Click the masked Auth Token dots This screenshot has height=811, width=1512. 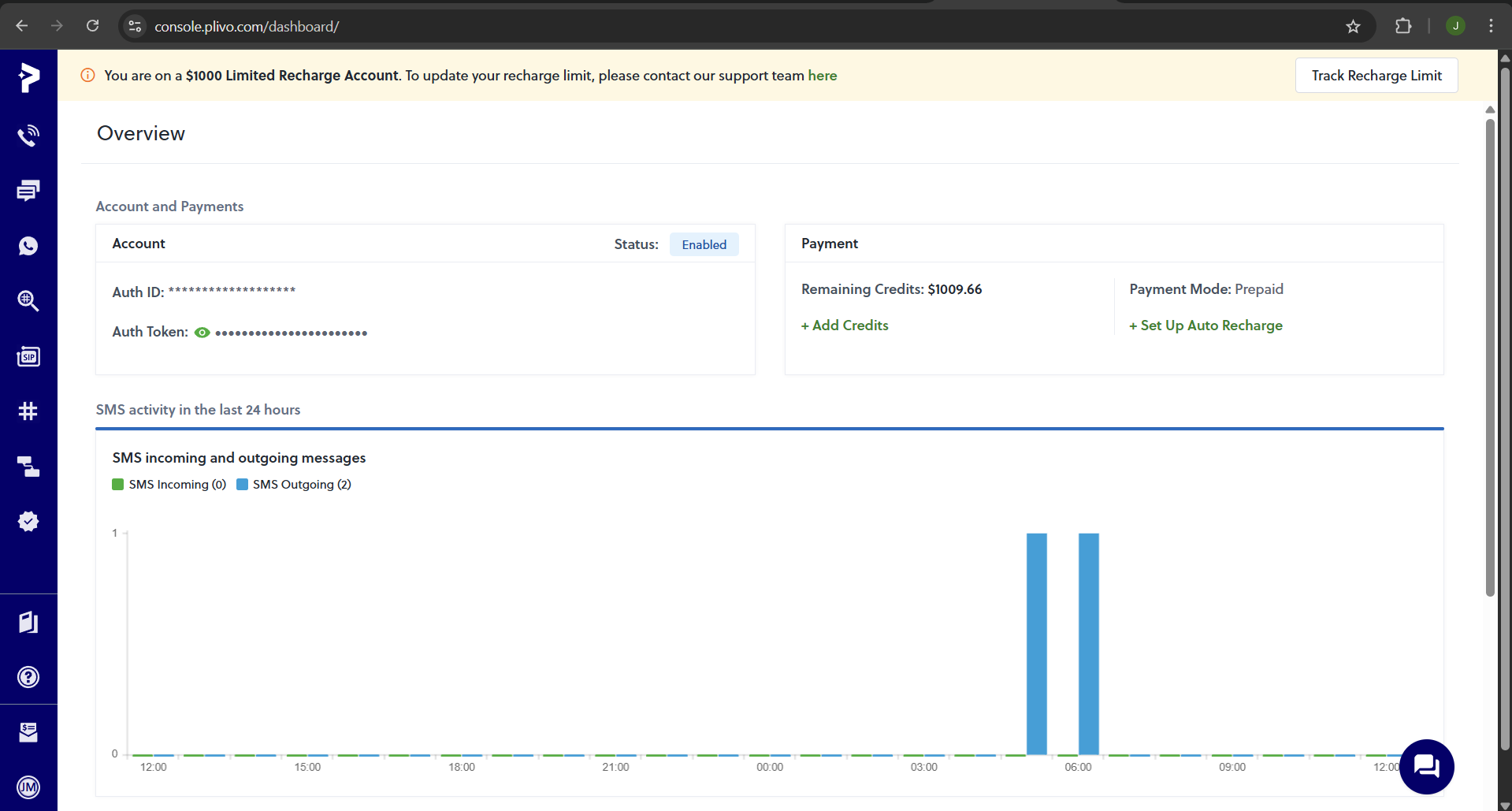click(x=292, y=333)
